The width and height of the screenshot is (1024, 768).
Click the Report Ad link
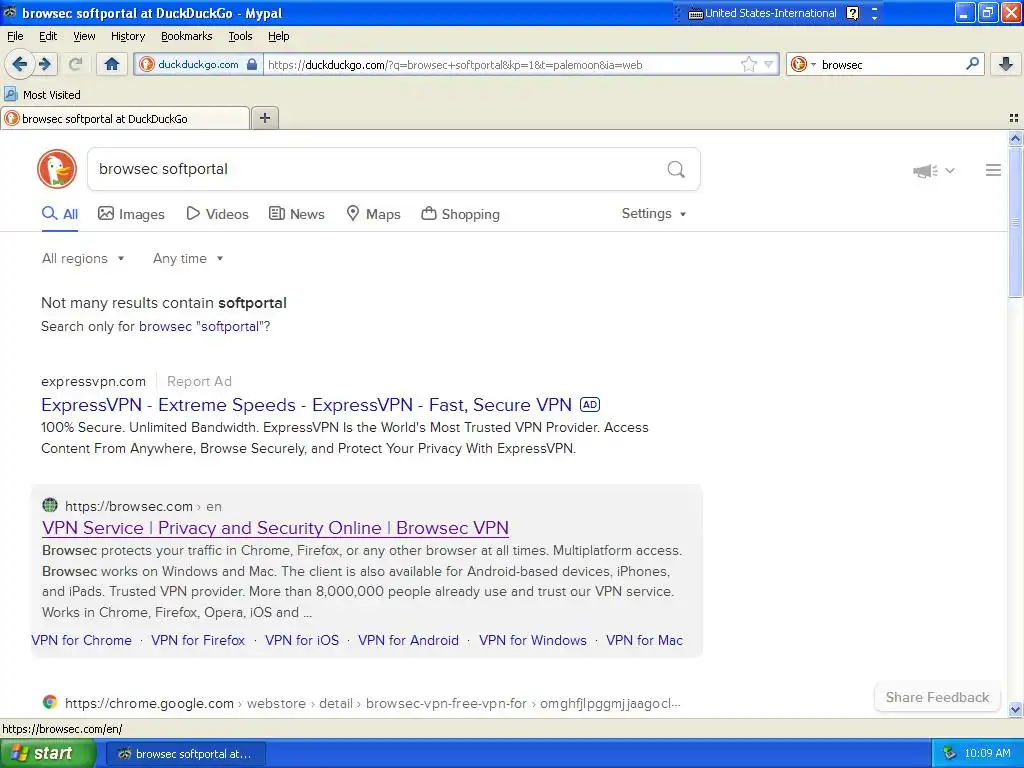pos(199,381)
